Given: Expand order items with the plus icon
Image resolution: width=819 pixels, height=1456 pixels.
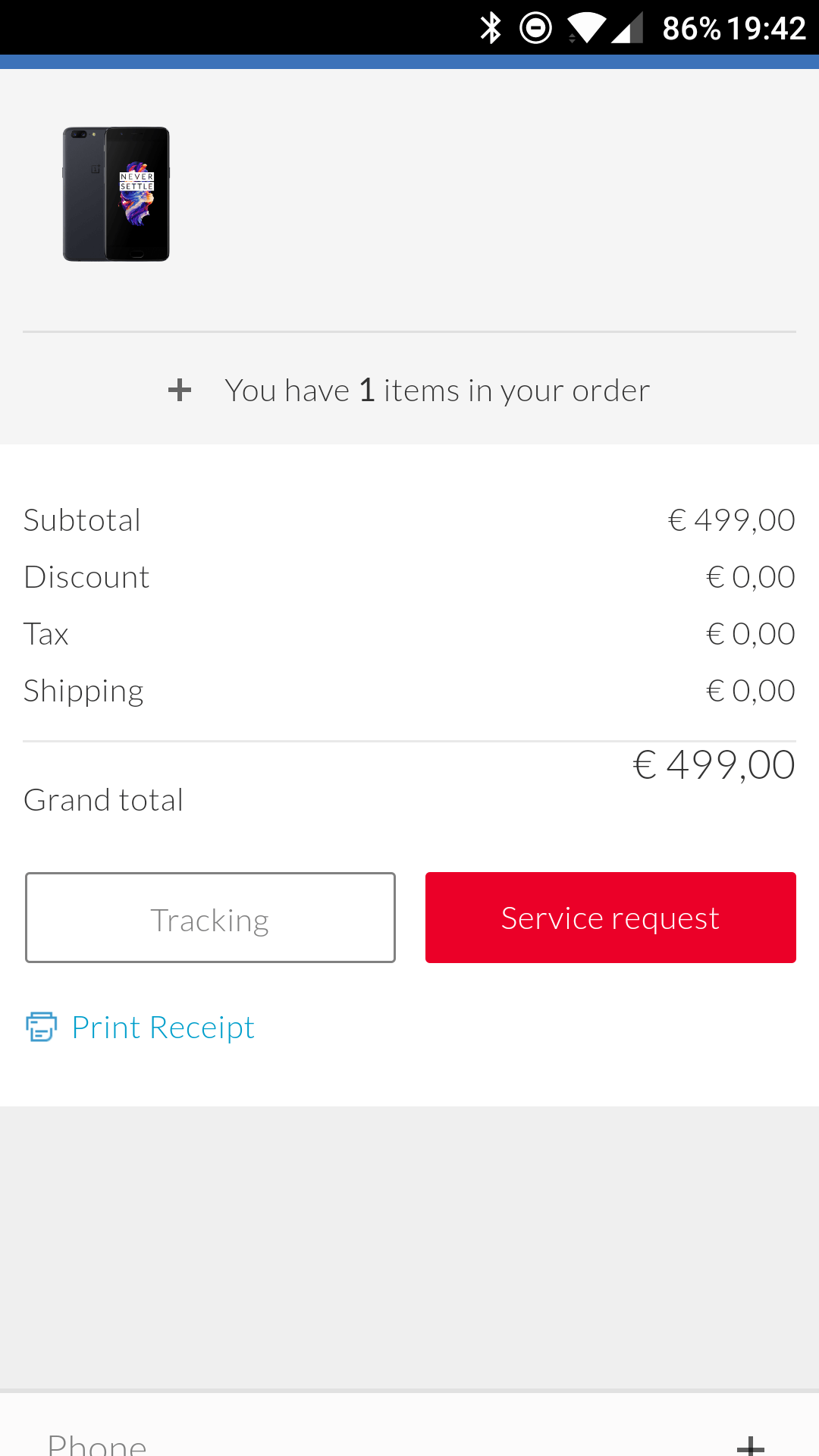Looking at the screenshot, I should pyautogui.click(x=180, y=391).
